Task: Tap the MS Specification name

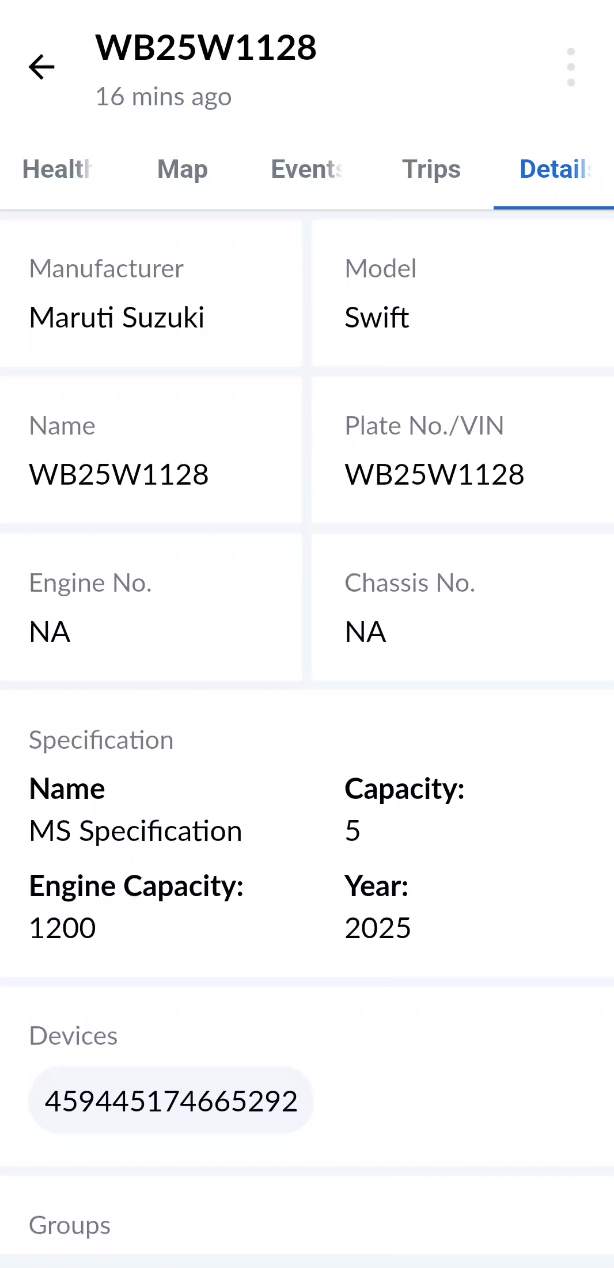Action: coord(135,831)
